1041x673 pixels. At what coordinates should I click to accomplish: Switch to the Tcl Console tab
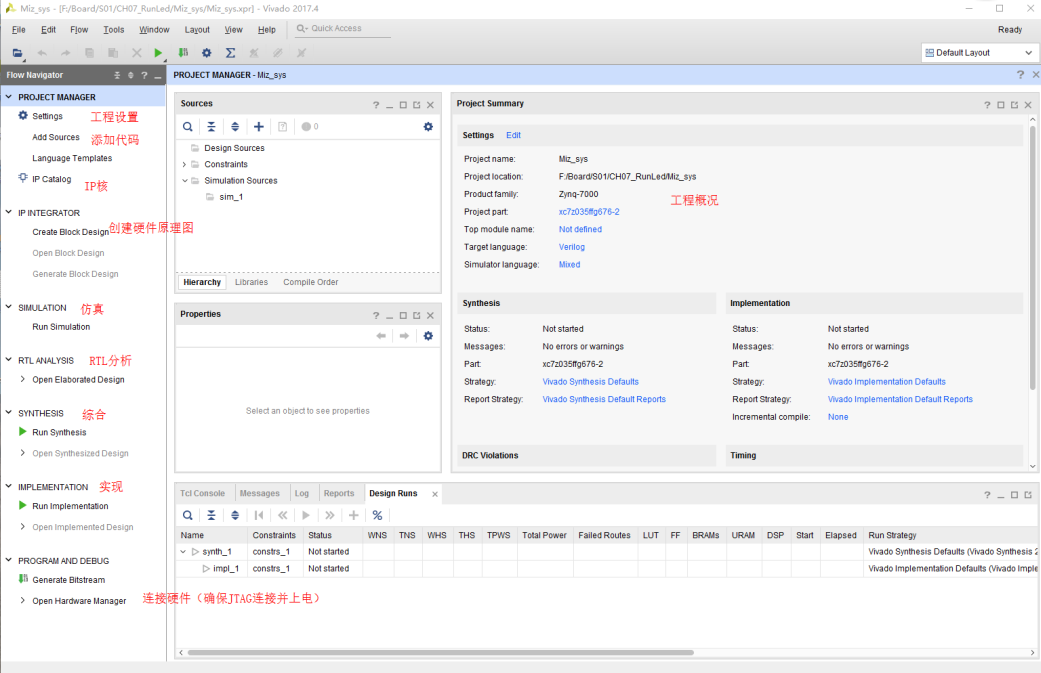click(x=202, y=493)
